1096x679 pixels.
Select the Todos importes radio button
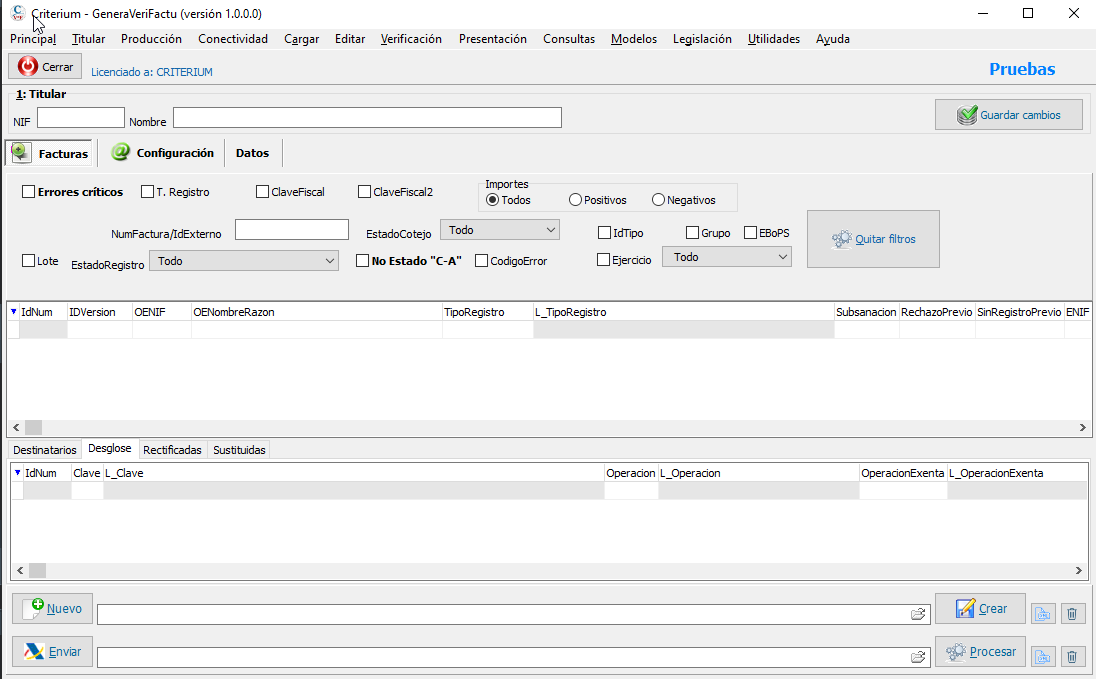click(x=493, y=200)
